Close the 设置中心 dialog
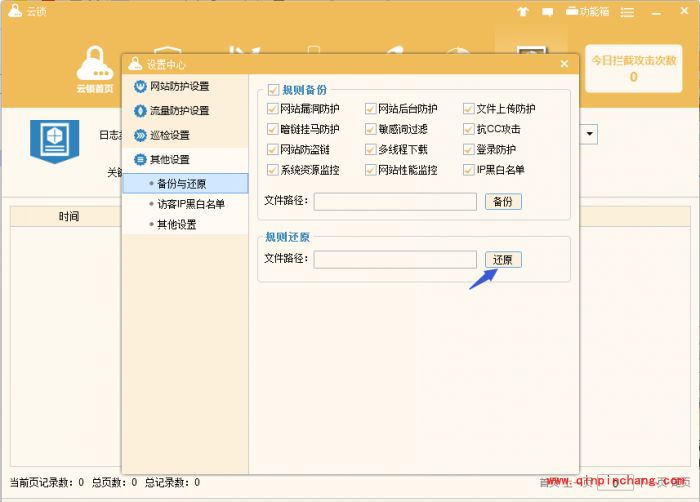 coord(564,64)
